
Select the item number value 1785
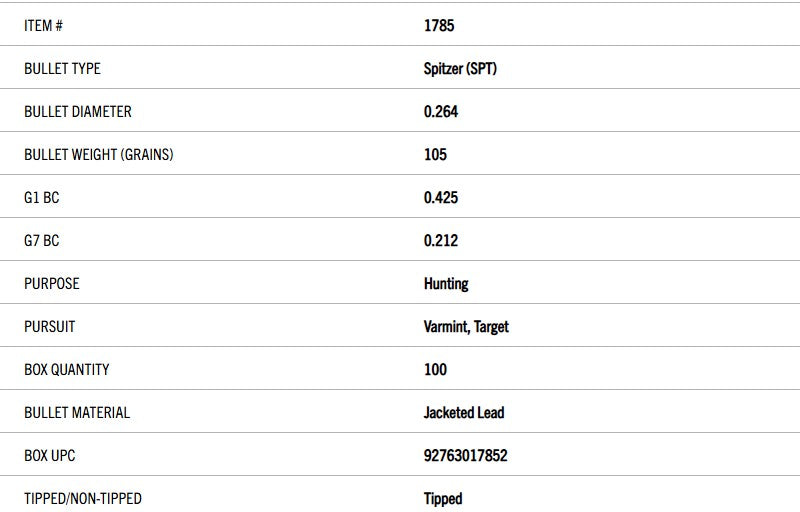[x=439, y=26]
